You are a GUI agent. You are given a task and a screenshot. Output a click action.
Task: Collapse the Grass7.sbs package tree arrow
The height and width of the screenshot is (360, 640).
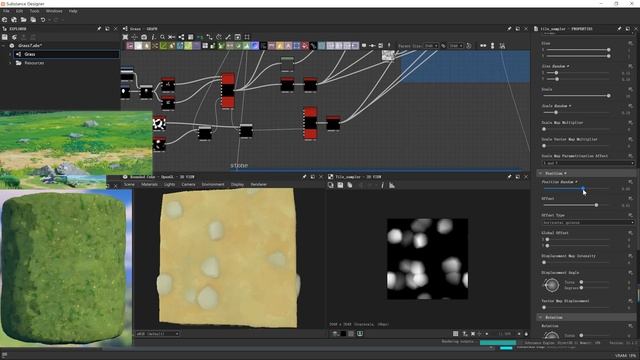(4, 46)
